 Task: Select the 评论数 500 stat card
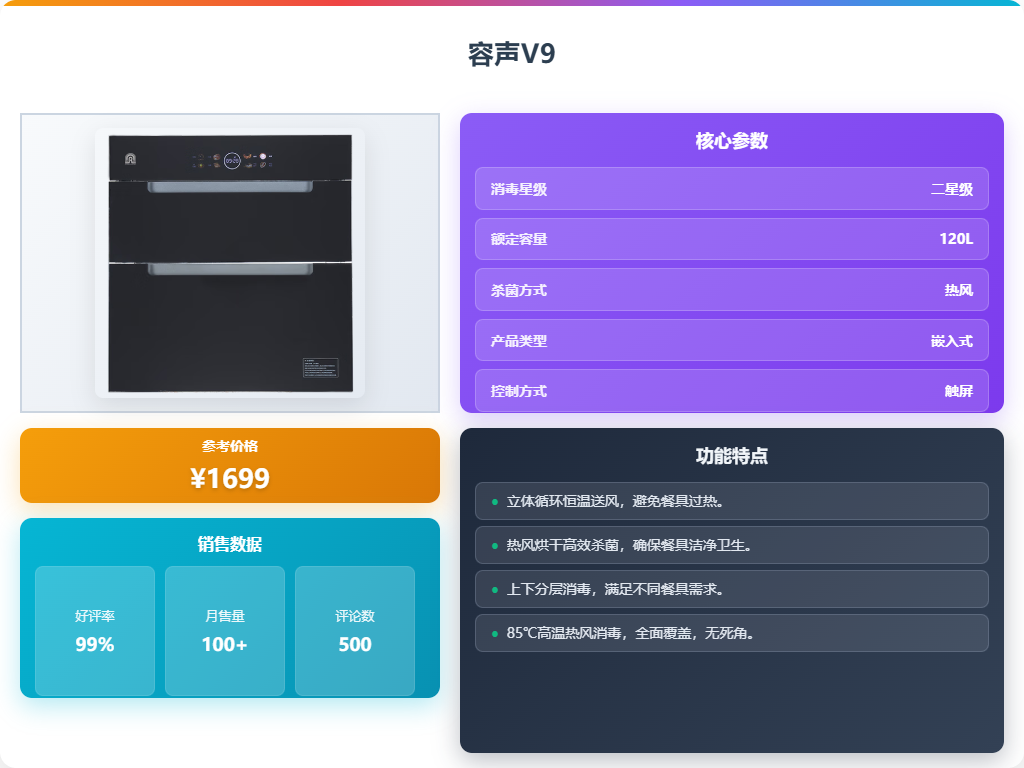tap(355, 631)
